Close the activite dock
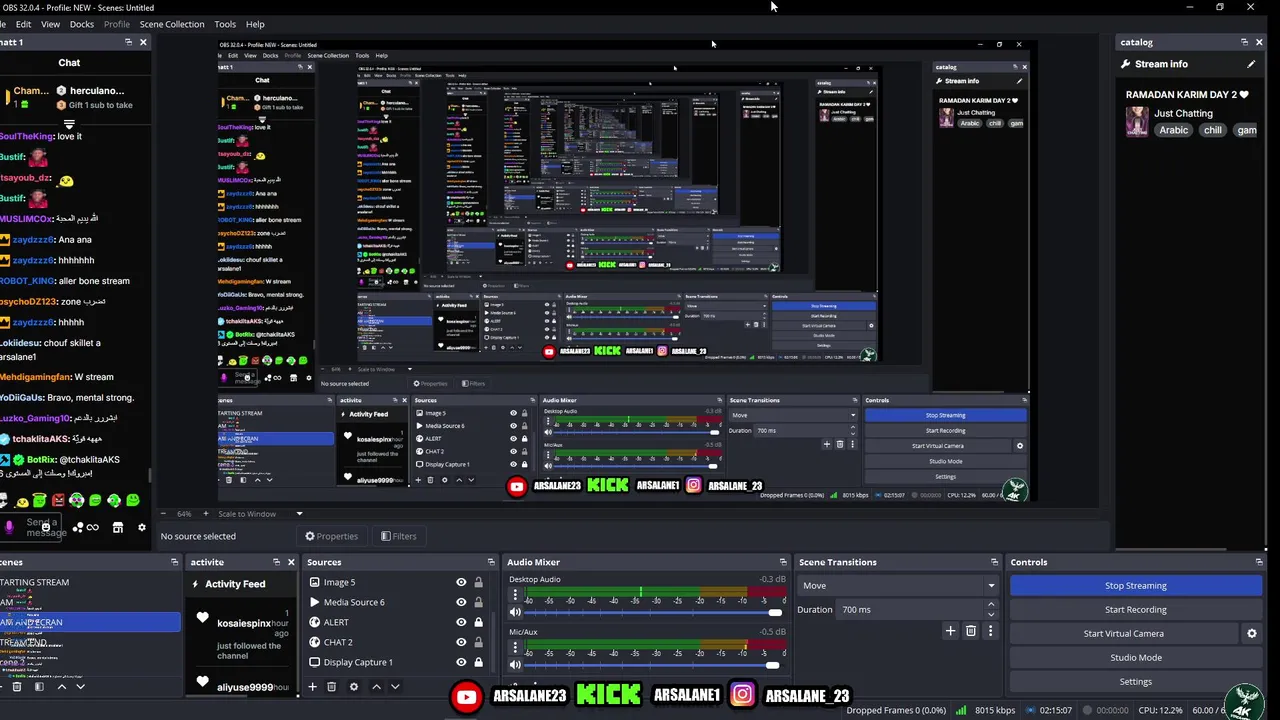This screenshot has height=720, width=1280. (291, 562)
